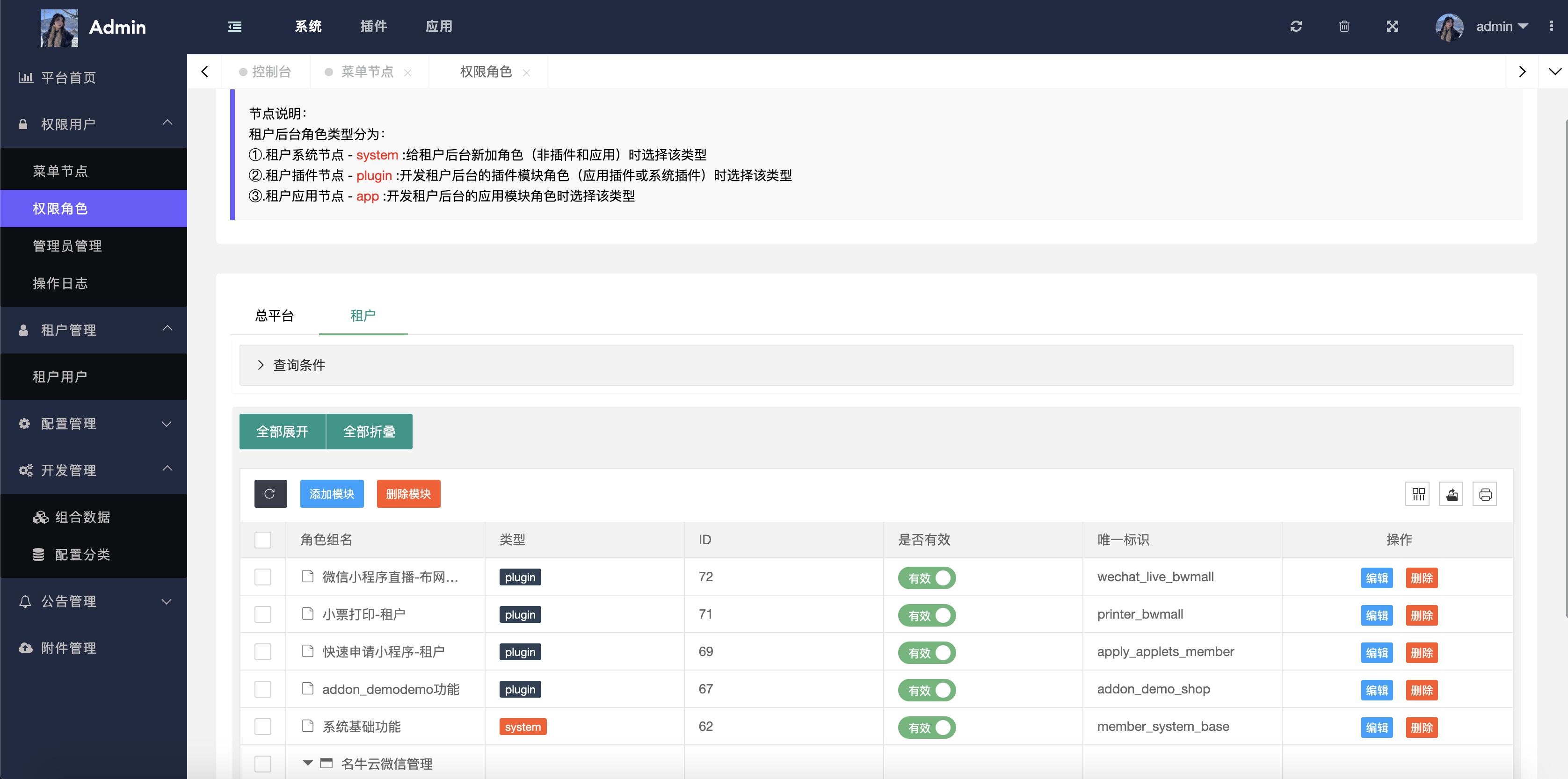The image size is (1568, 779).
Task: Check the checkbox for 小票打印-租户 row
Action: pyautogui.click(x=262, y=614)
